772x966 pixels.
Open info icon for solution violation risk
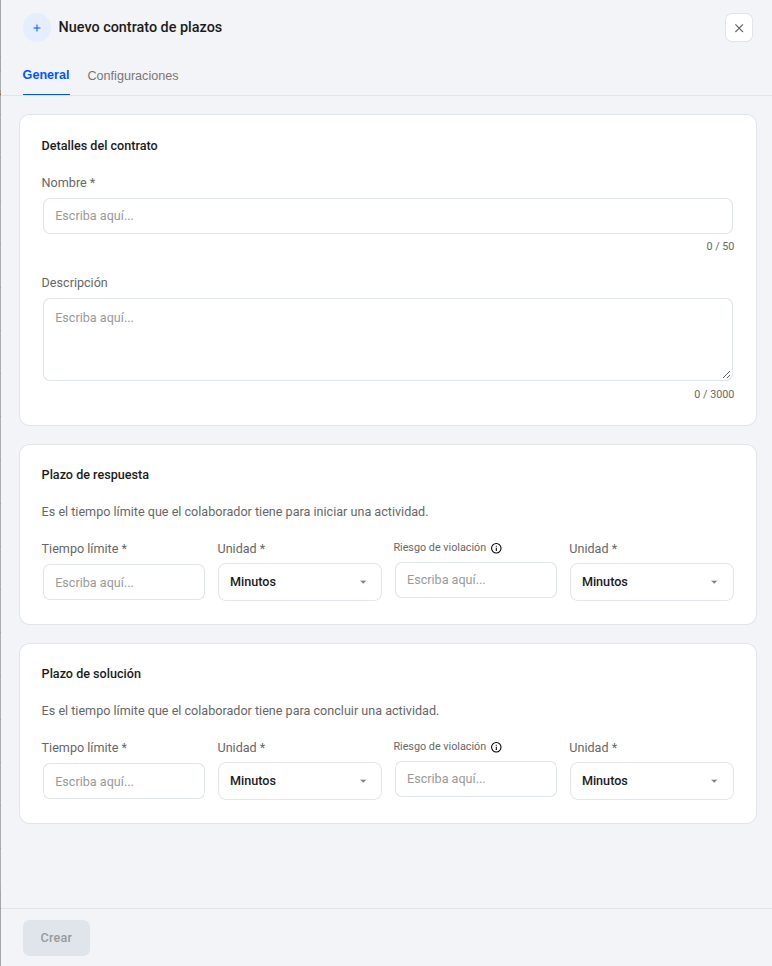point(496,747)
